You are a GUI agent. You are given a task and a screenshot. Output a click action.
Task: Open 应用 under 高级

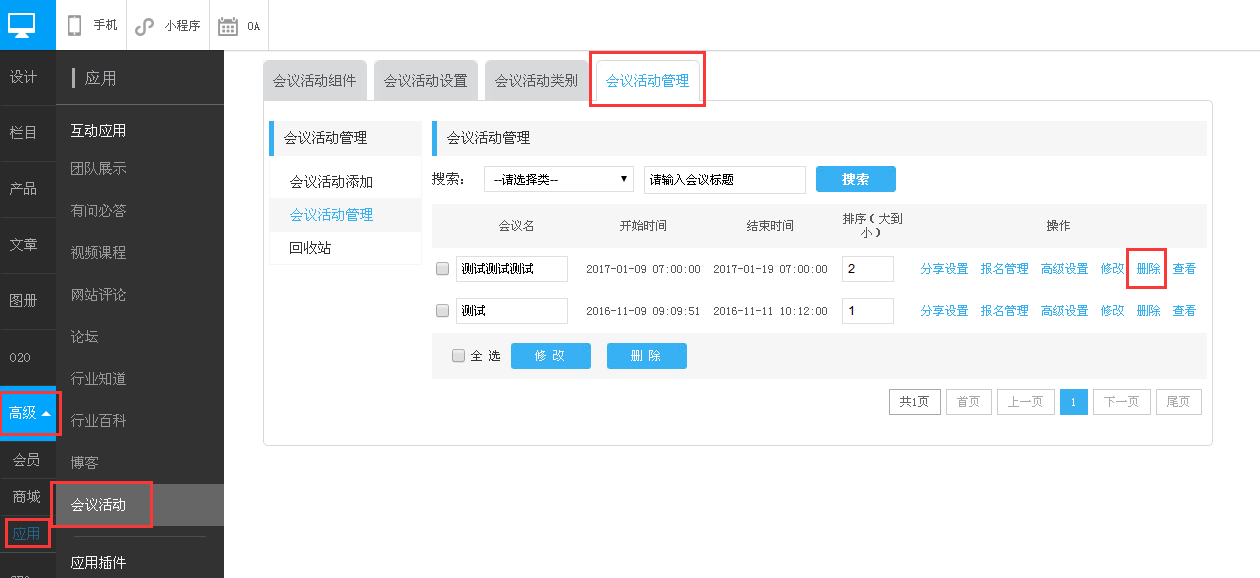click(26, 533)
